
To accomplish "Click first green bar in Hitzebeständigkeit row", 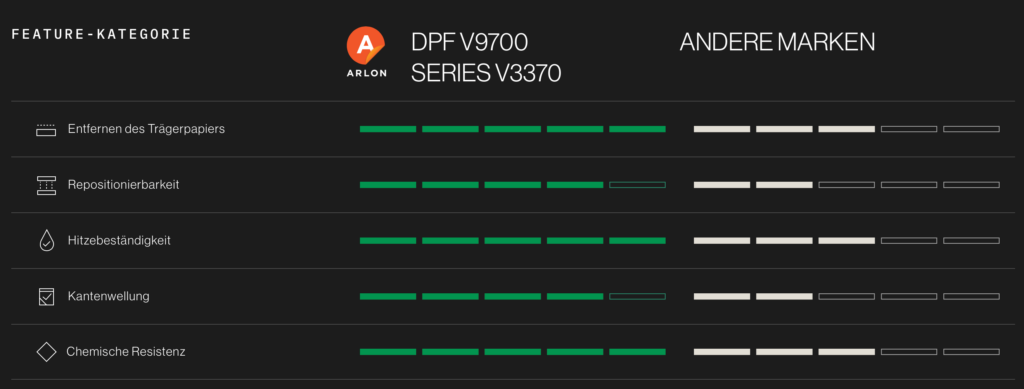I will pyautogui.click(x=388, y=240).
